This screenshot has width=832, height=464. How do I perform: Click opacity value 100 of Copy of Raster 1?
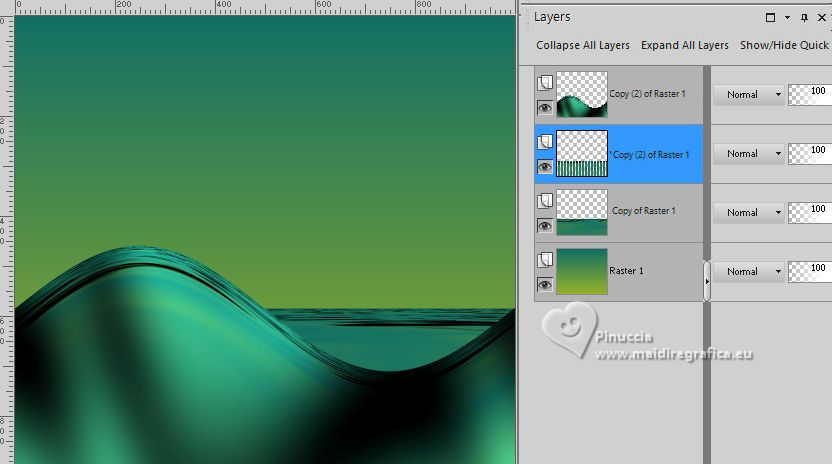pyautogui.click(x=818, y=209)
